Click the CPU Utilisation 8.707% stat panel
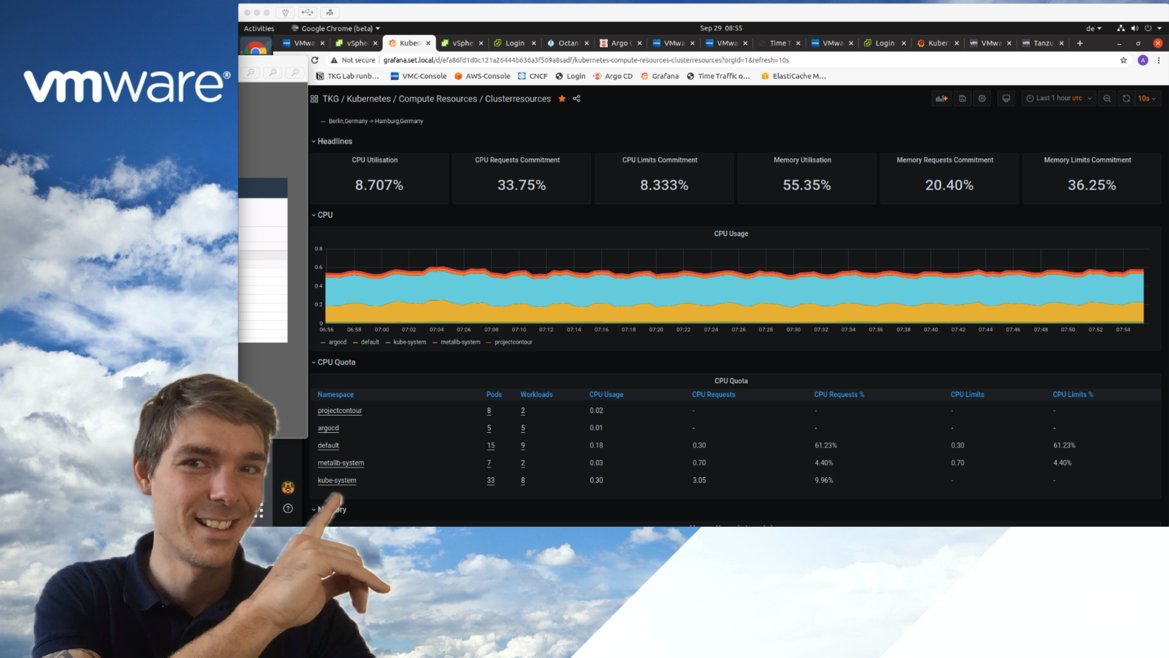Viewport: 1169px width, 658px height. click(x=379, y=177)
